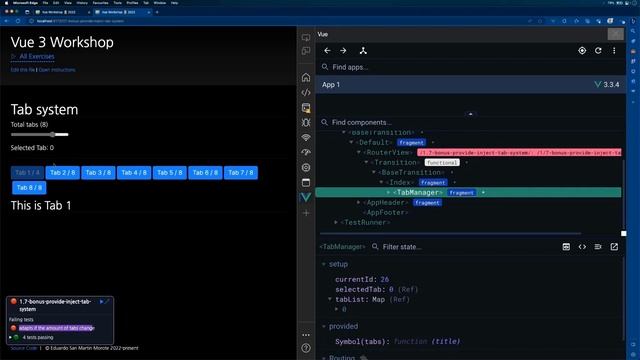
Task: Toggle state list formatting icon
Action: point(598,247)
